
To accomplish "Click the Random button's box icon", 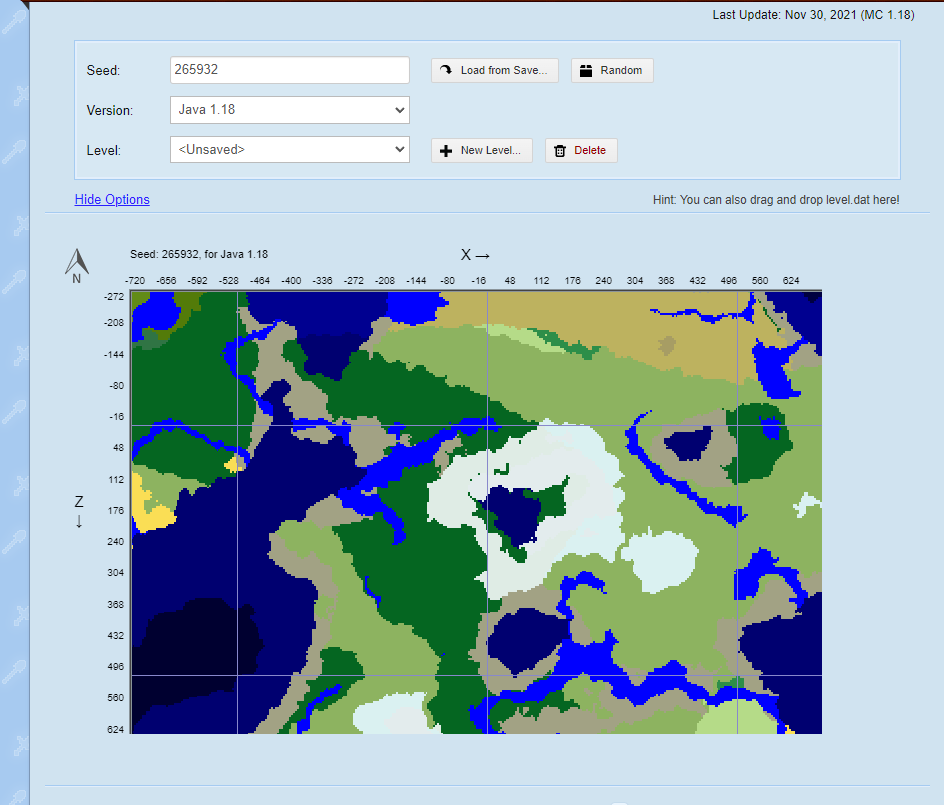I will (x=586, y=70).
